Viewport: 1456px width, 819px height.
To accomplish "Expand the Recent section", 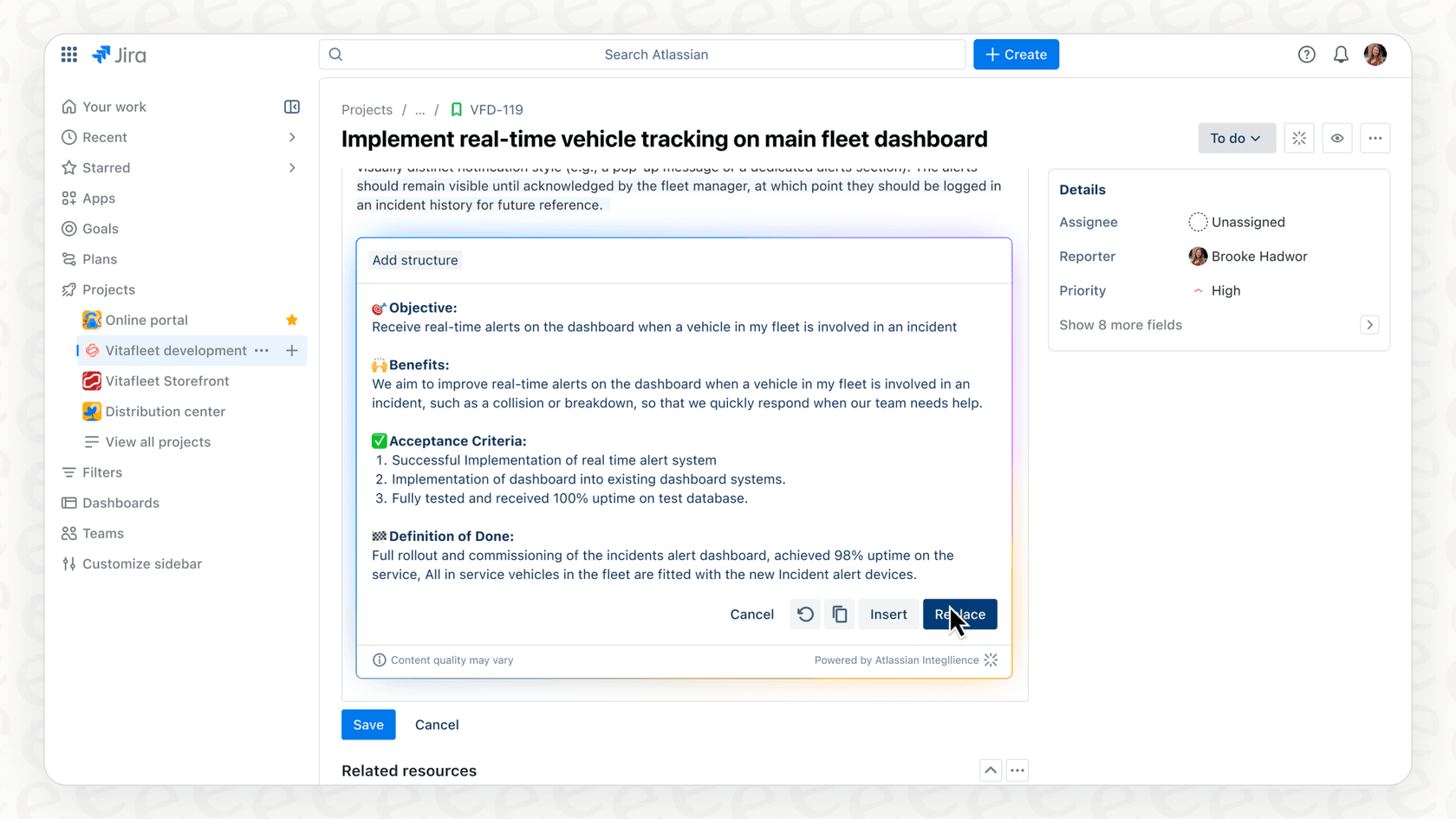I will tap(292, 137).
